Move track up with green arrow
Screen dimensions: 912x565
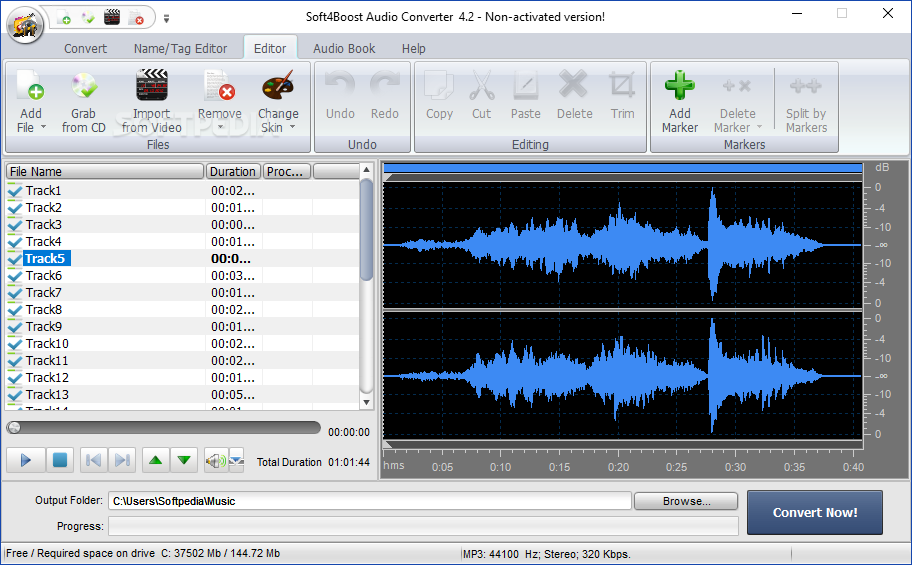click(155, 460)
